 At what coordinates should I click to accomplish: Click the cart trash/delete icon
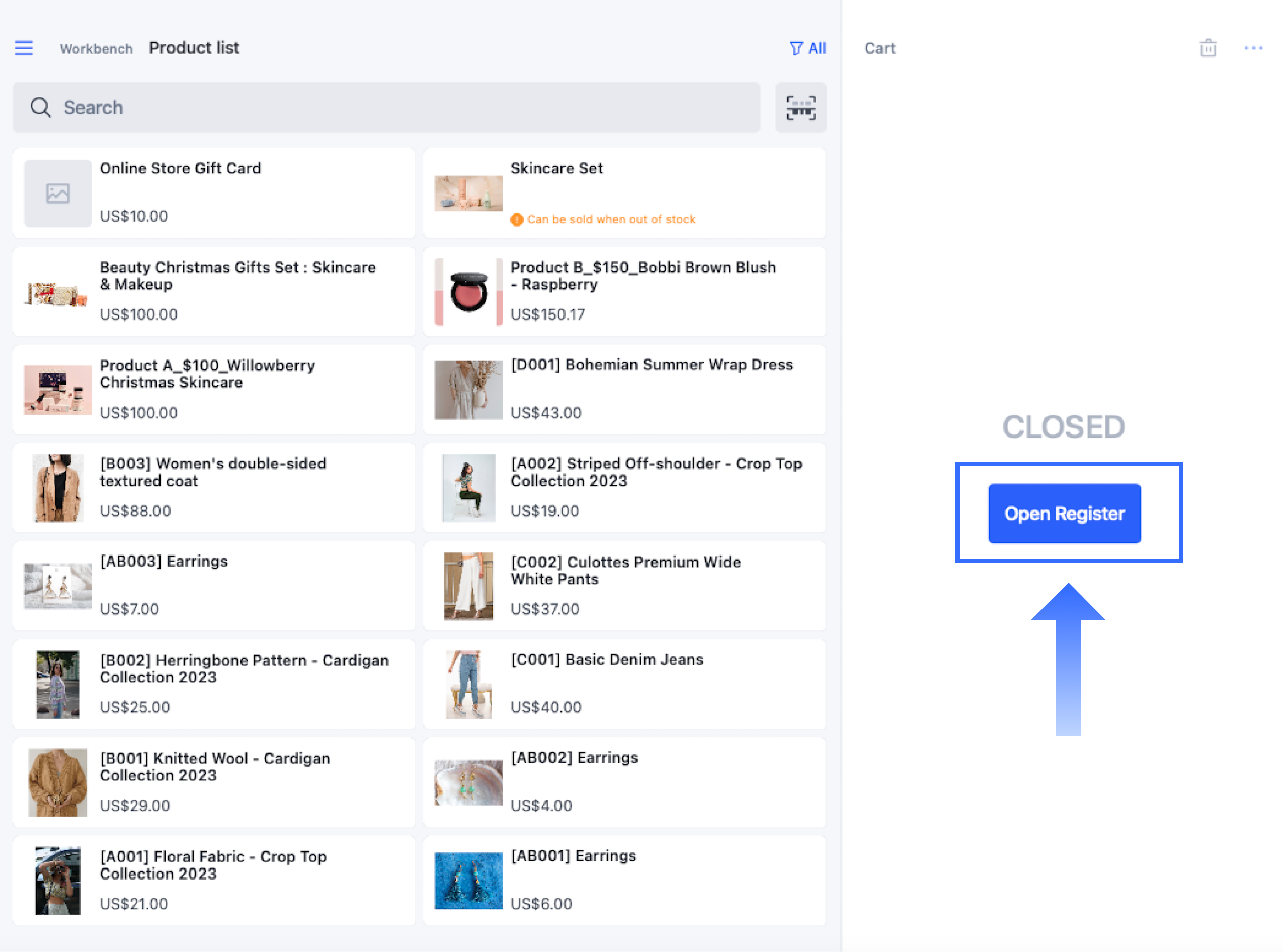(1208, 48)
